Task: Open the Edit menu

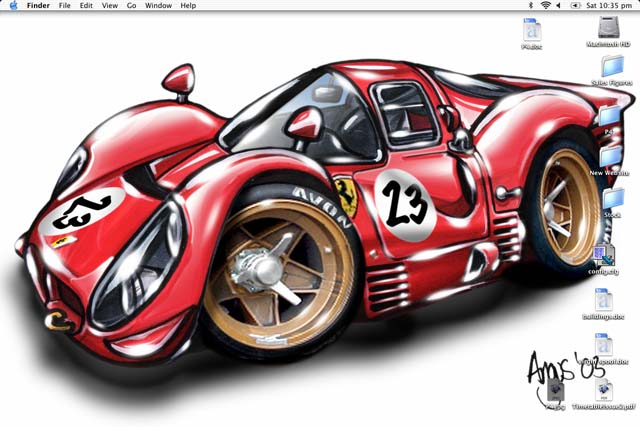Action: pyautogui.click(x=86, y=6)
